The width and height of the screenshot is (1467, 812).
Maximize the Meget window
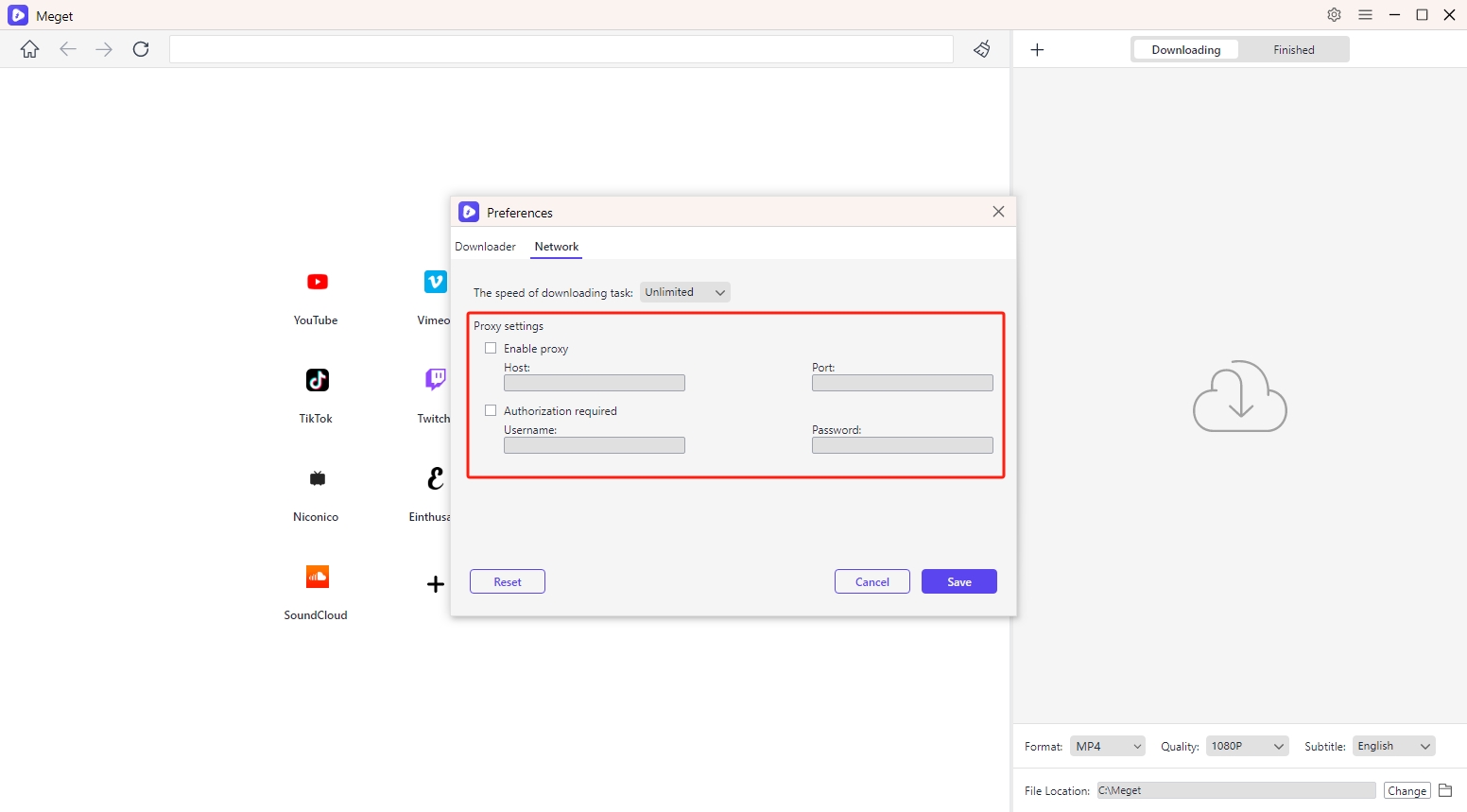pos(1422,15)
